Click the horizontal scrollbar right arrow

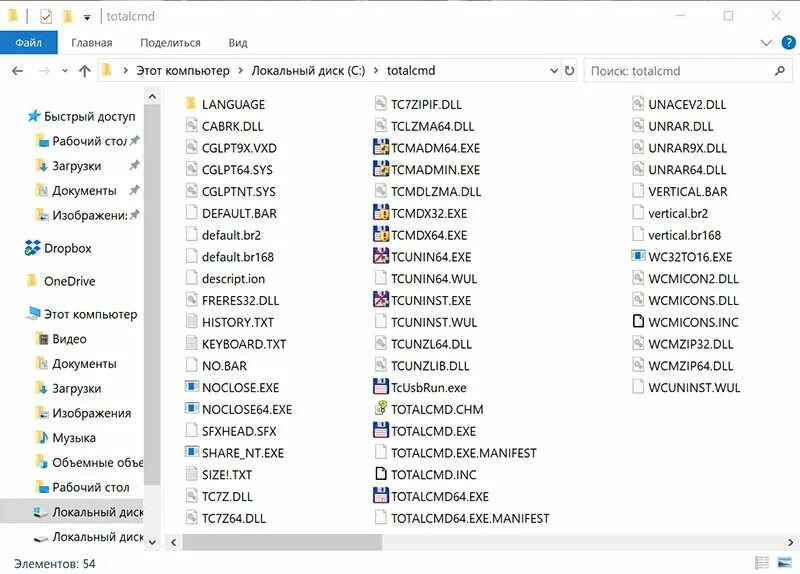coord(790,542)
